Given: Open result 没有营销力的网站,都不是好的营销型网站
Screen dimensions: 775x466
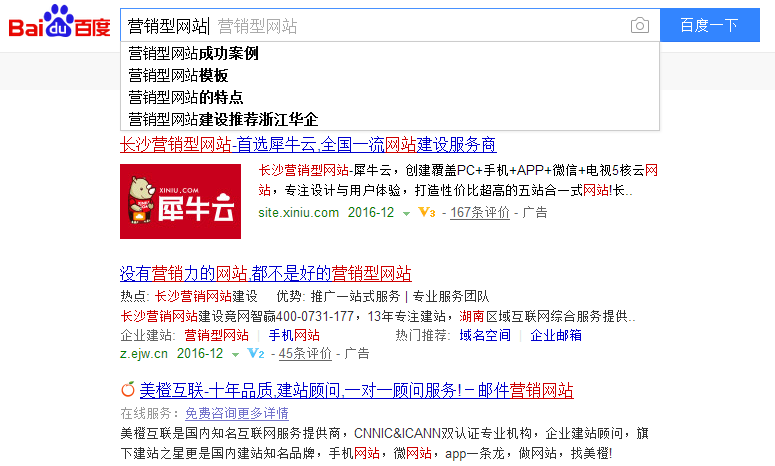Looking at the screenshot, I should tap(265, 273).
